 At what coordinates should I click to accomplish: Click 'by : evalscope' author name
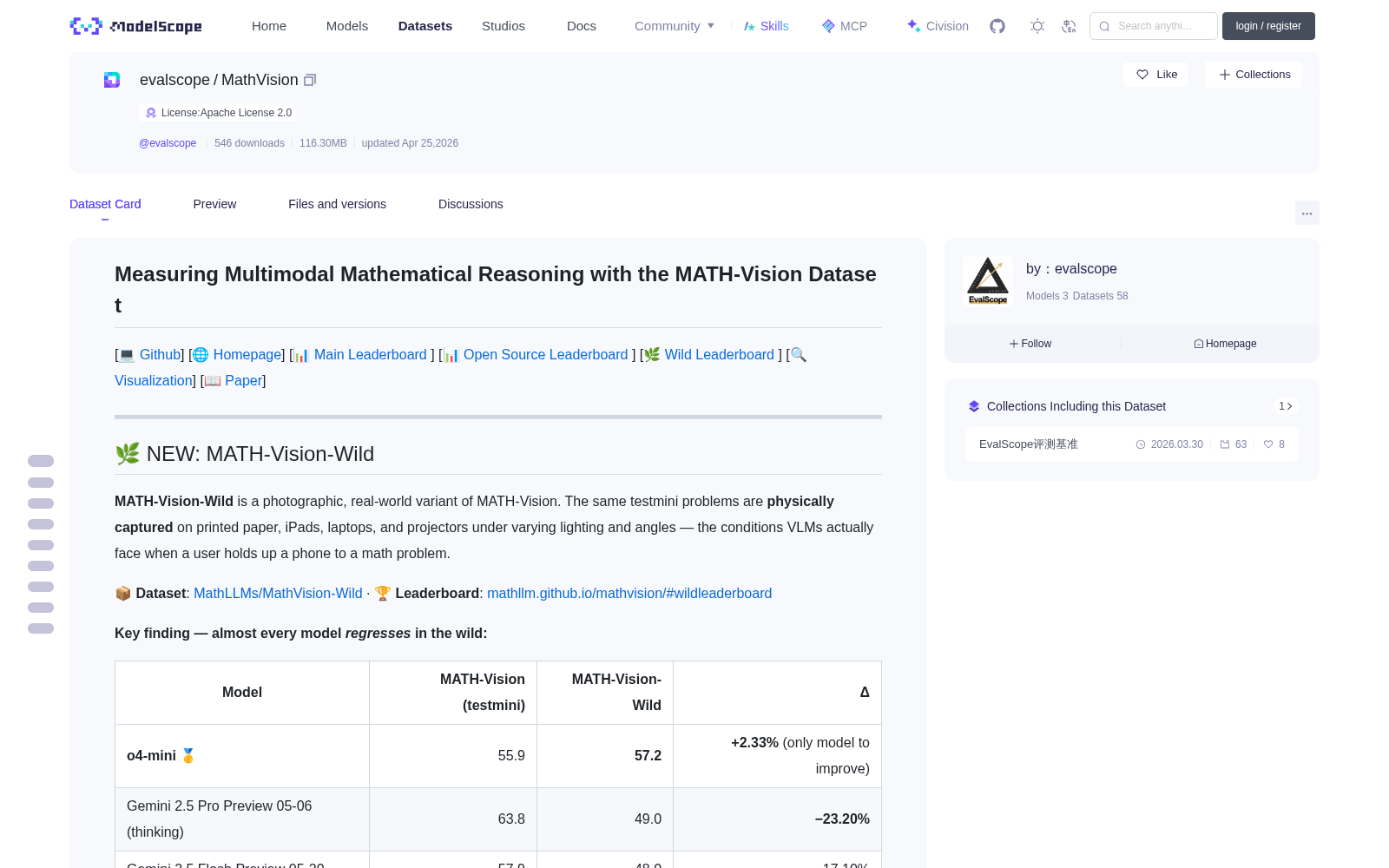coord(1071,269)
